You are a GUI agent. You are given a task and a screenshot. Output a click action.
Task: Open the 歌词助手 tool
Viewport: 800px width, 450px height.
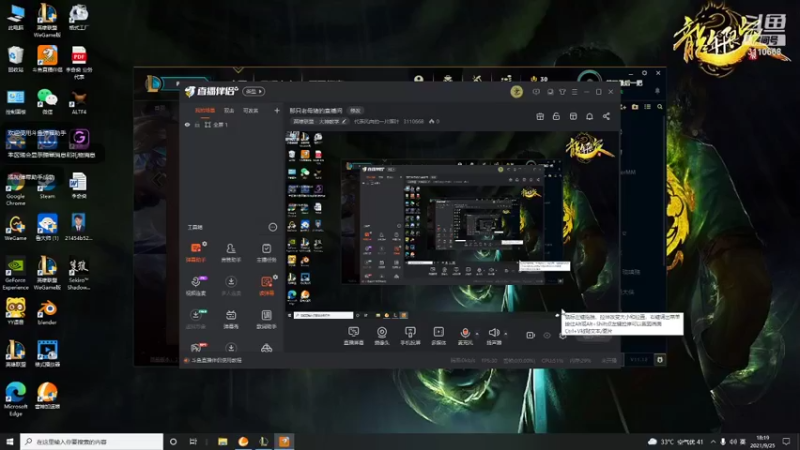(x=266, y=319)
